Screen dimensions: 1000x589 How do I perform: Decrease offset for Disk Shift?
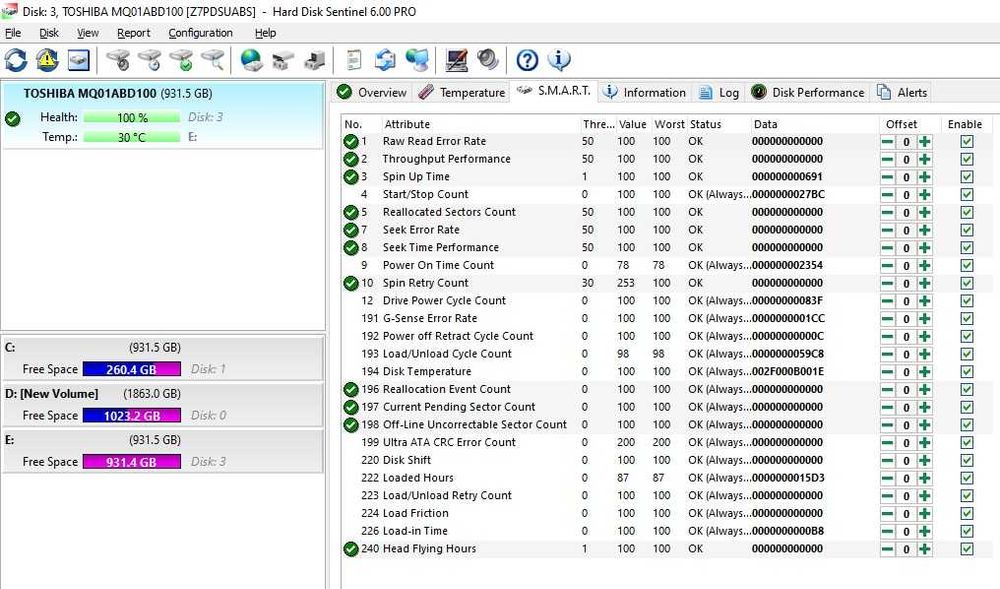887,460
